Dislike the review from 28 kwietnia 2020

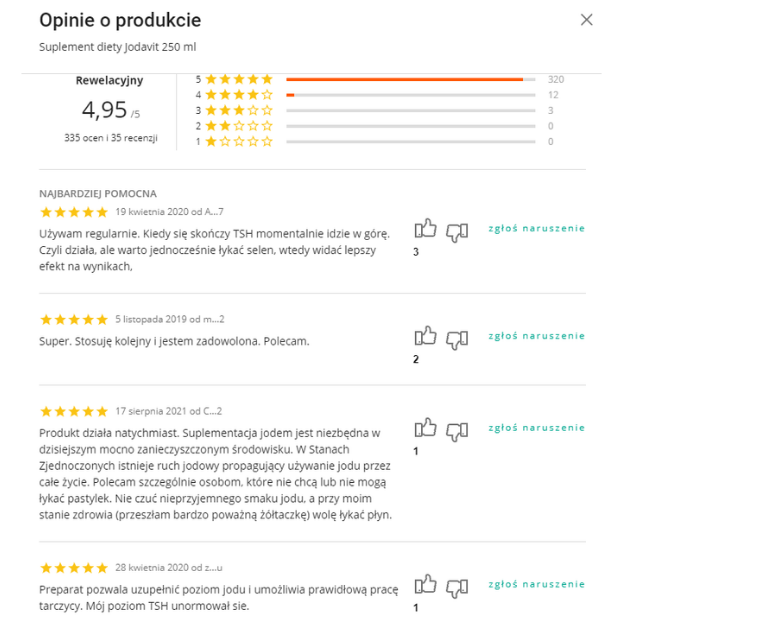tap(457, 588)
